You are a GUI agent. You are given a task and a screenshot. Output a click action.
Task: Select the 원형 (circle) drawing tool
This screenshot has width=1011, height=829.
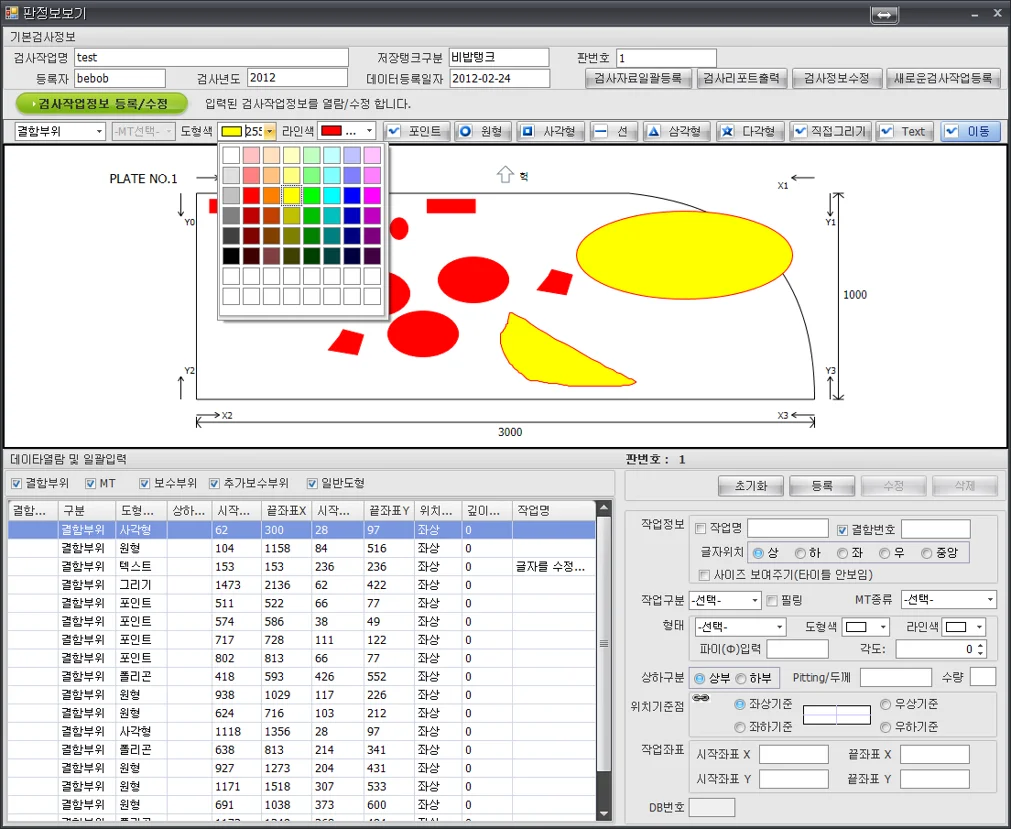(483, 131)
